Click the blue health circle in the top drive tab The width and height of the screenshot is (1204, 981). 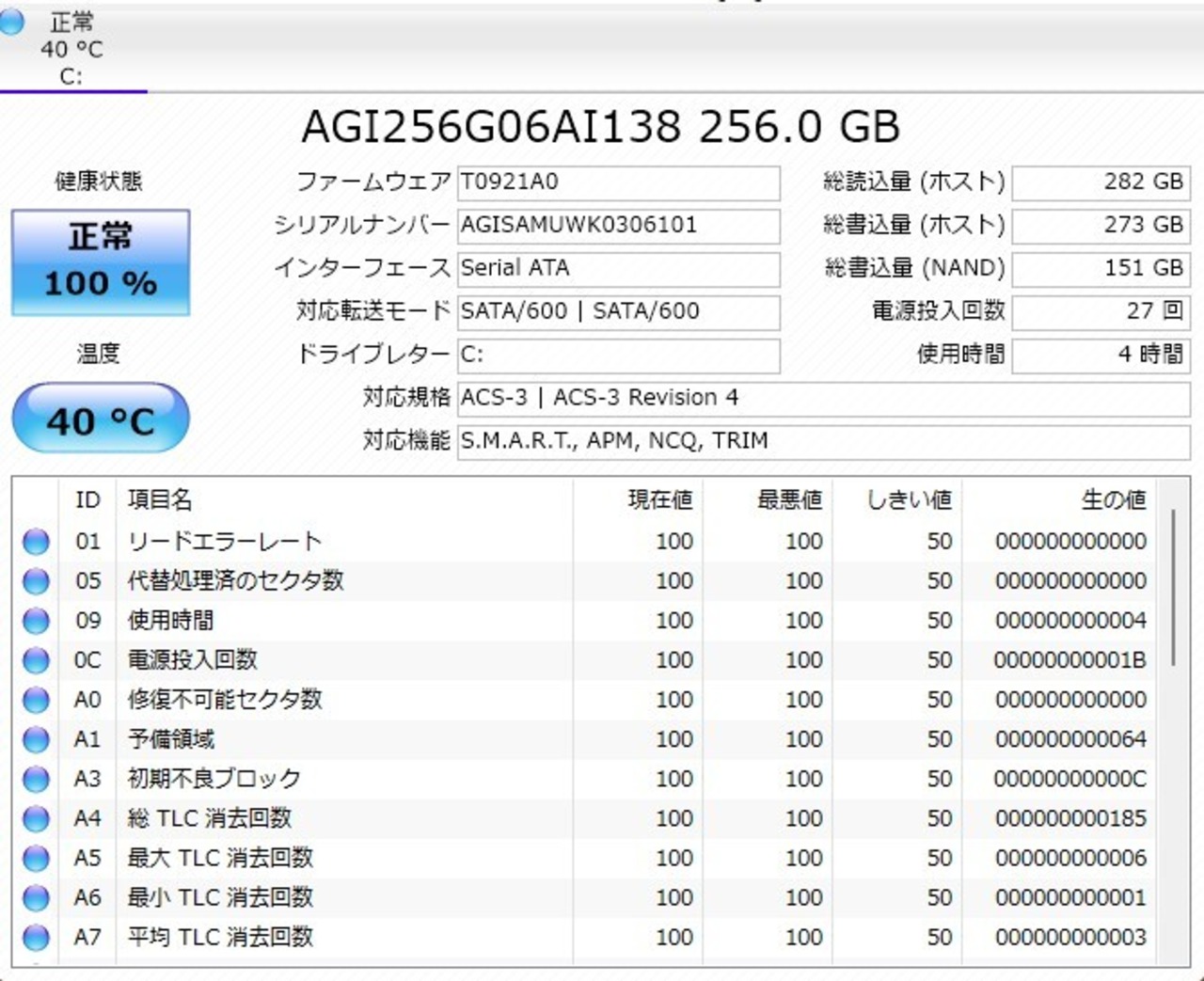tap(12, 22)
